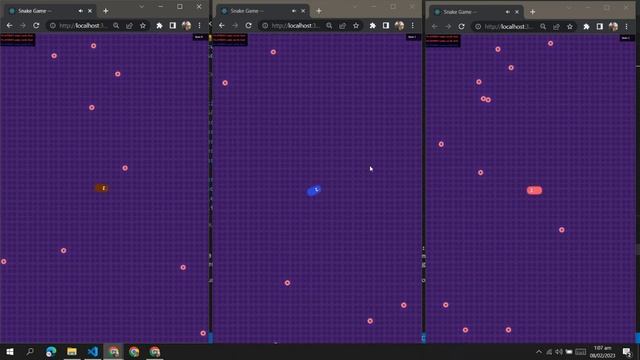This screenshot has height=360, width=640.
Task: Open Chrome menu in the right window
Action: (627, 27)
